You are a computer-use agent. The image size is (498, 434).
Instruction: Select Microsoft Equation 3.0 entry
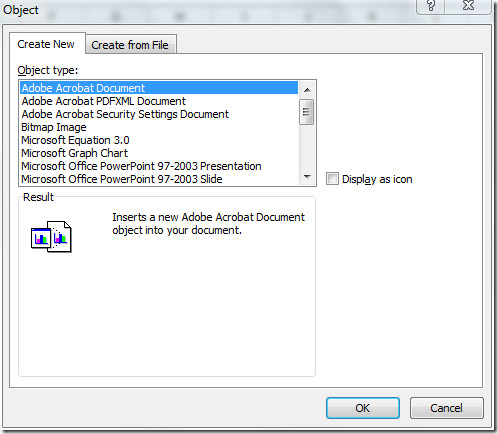pos(159,140)
